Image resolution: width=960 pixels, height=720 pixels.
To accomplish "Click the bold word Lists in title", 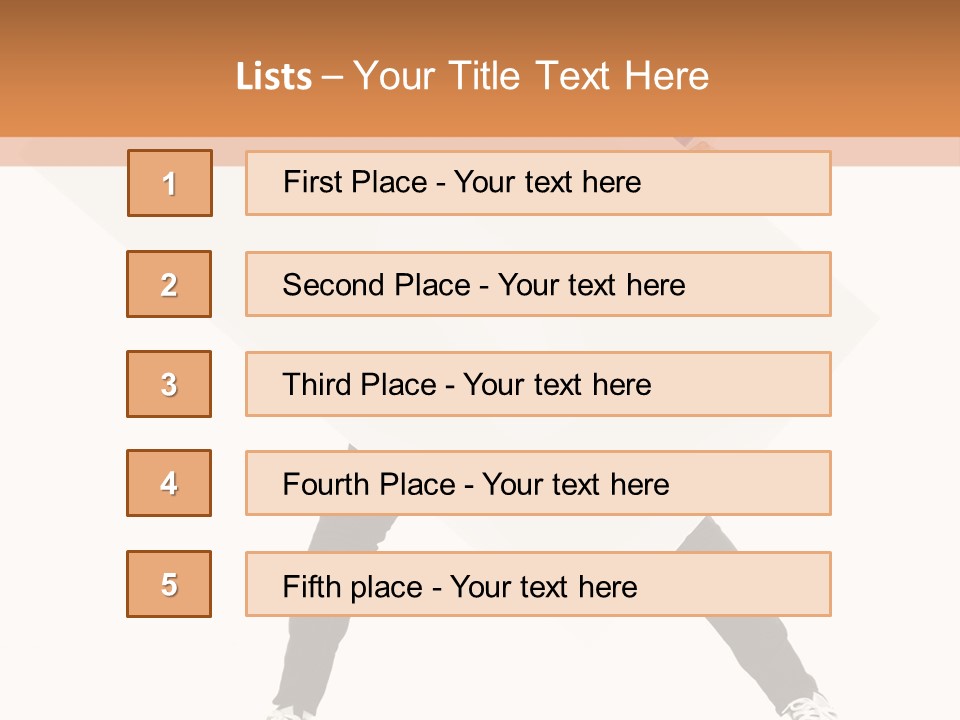I will tap(274, 77).
